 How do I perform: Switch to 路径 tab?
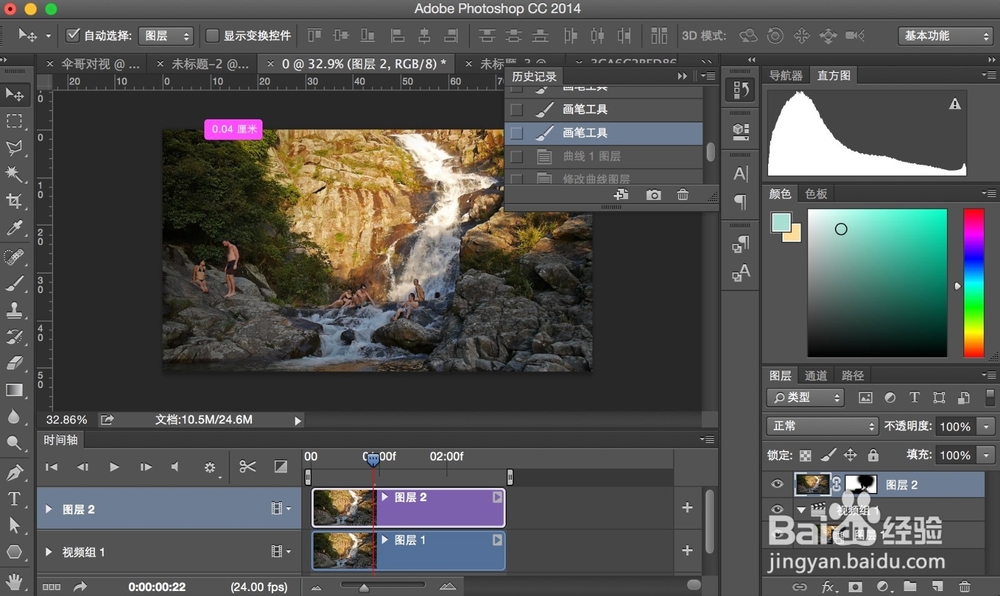click(x=853, y=375)
